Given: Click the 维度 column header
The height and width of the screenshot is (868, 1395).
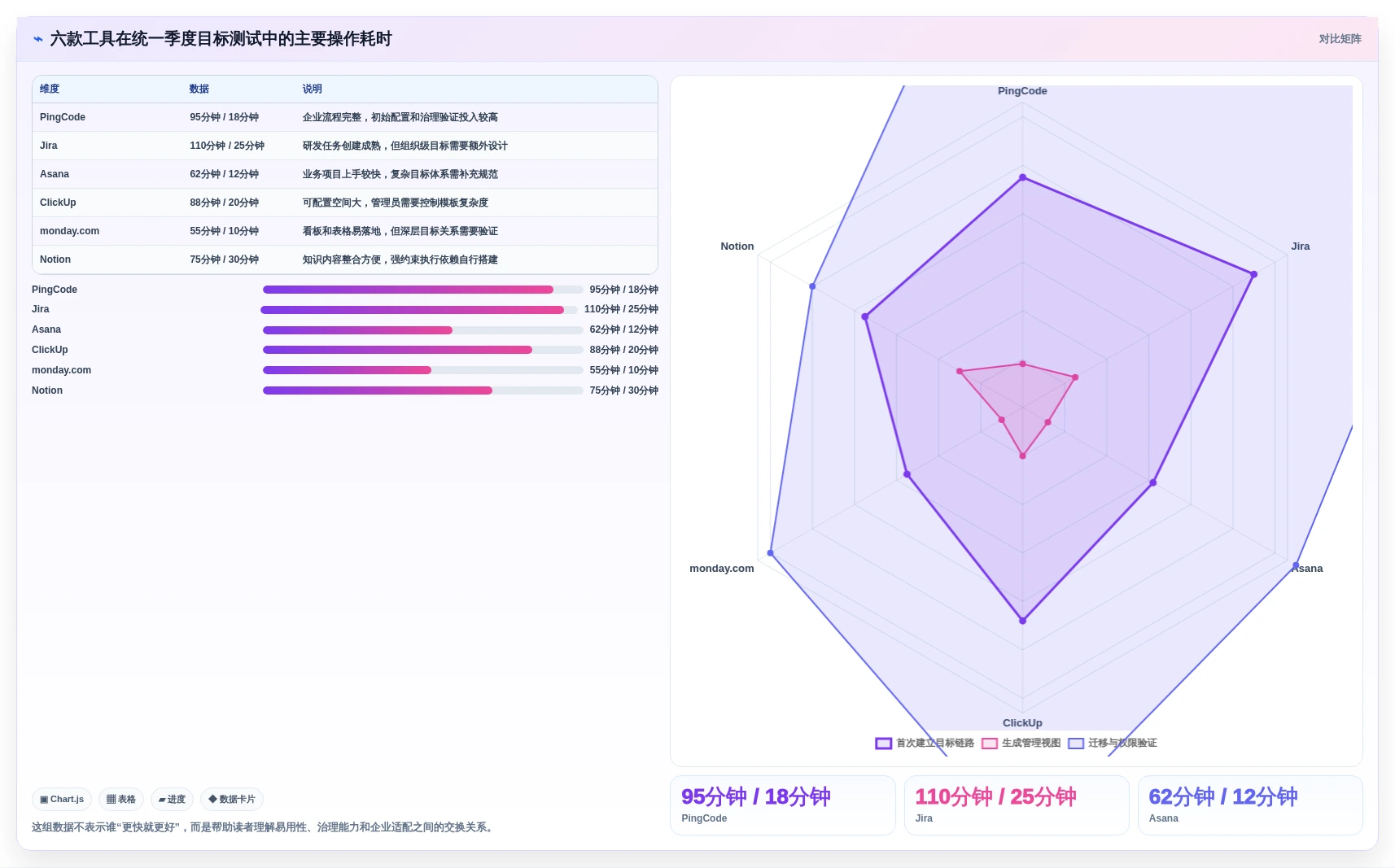Looking at the screenshot, I should pos(50,89).
